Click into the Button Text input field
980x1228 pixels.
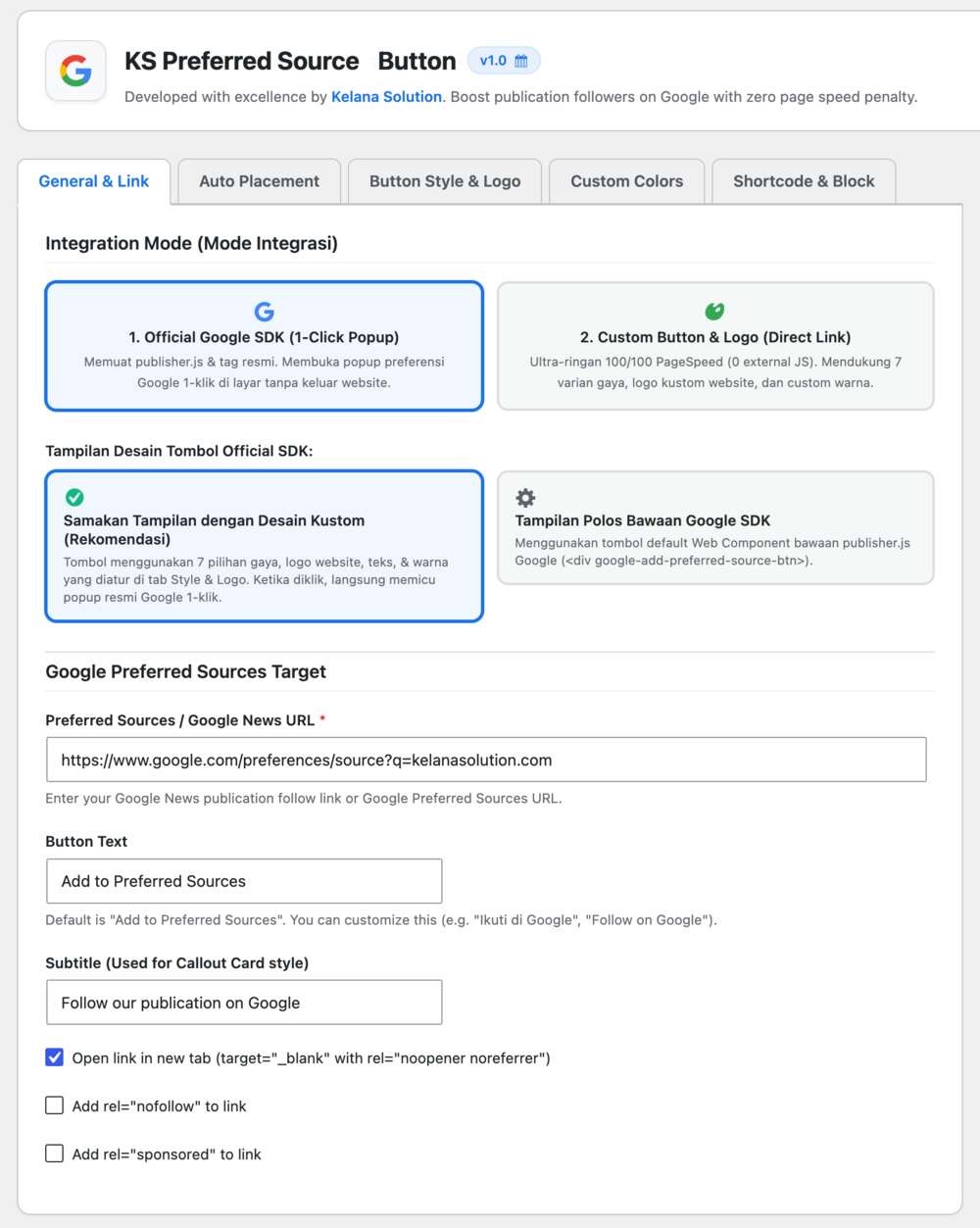coord(244,881)
